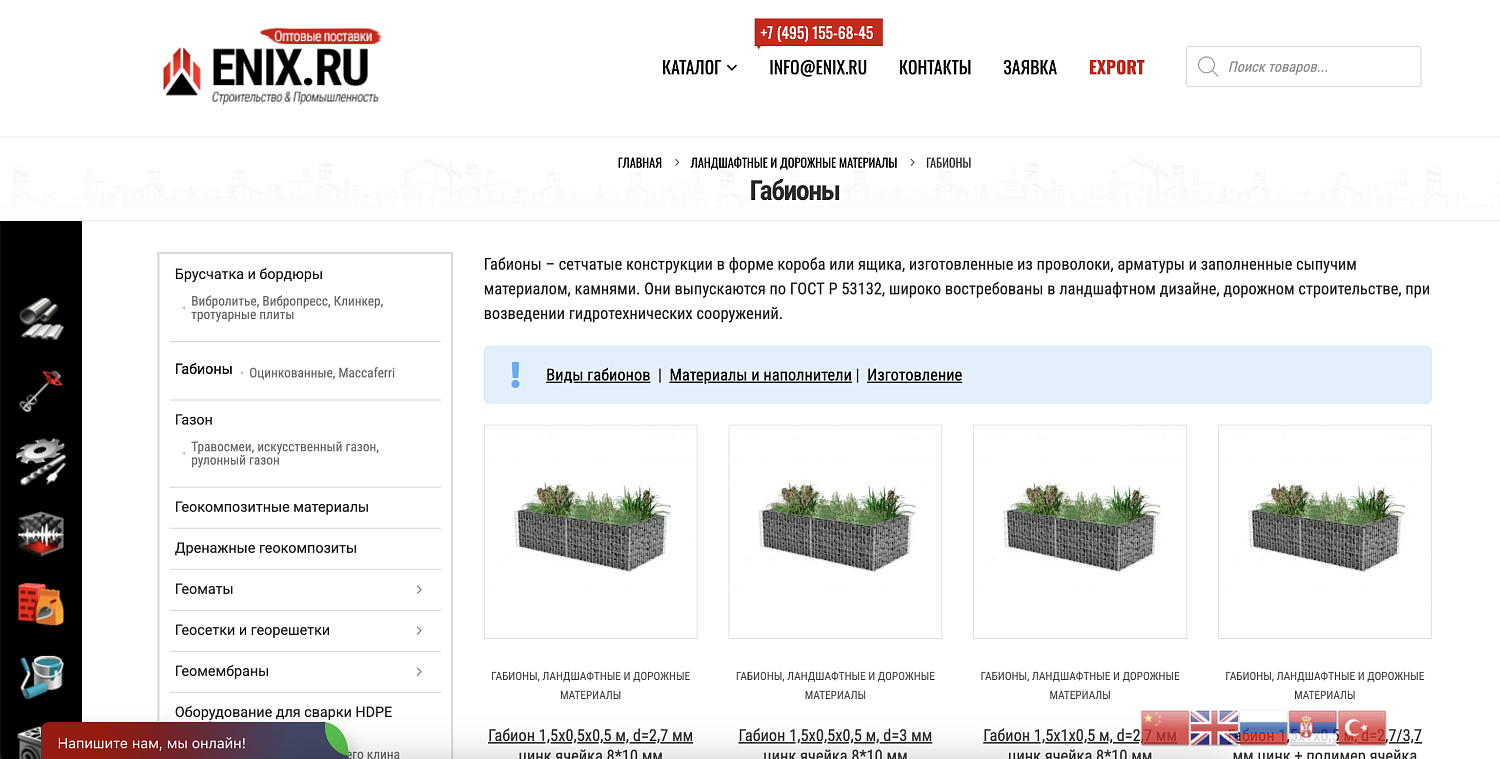The image size is (1500, 759).
Task: Open the saw blade and drills category icon
Action: 40,462
